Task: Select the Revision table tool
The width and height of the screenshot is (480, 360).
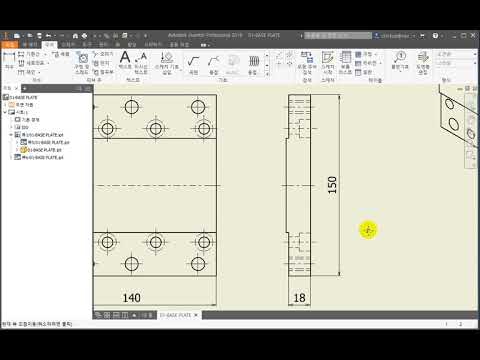Action: (x=366, y=63)
